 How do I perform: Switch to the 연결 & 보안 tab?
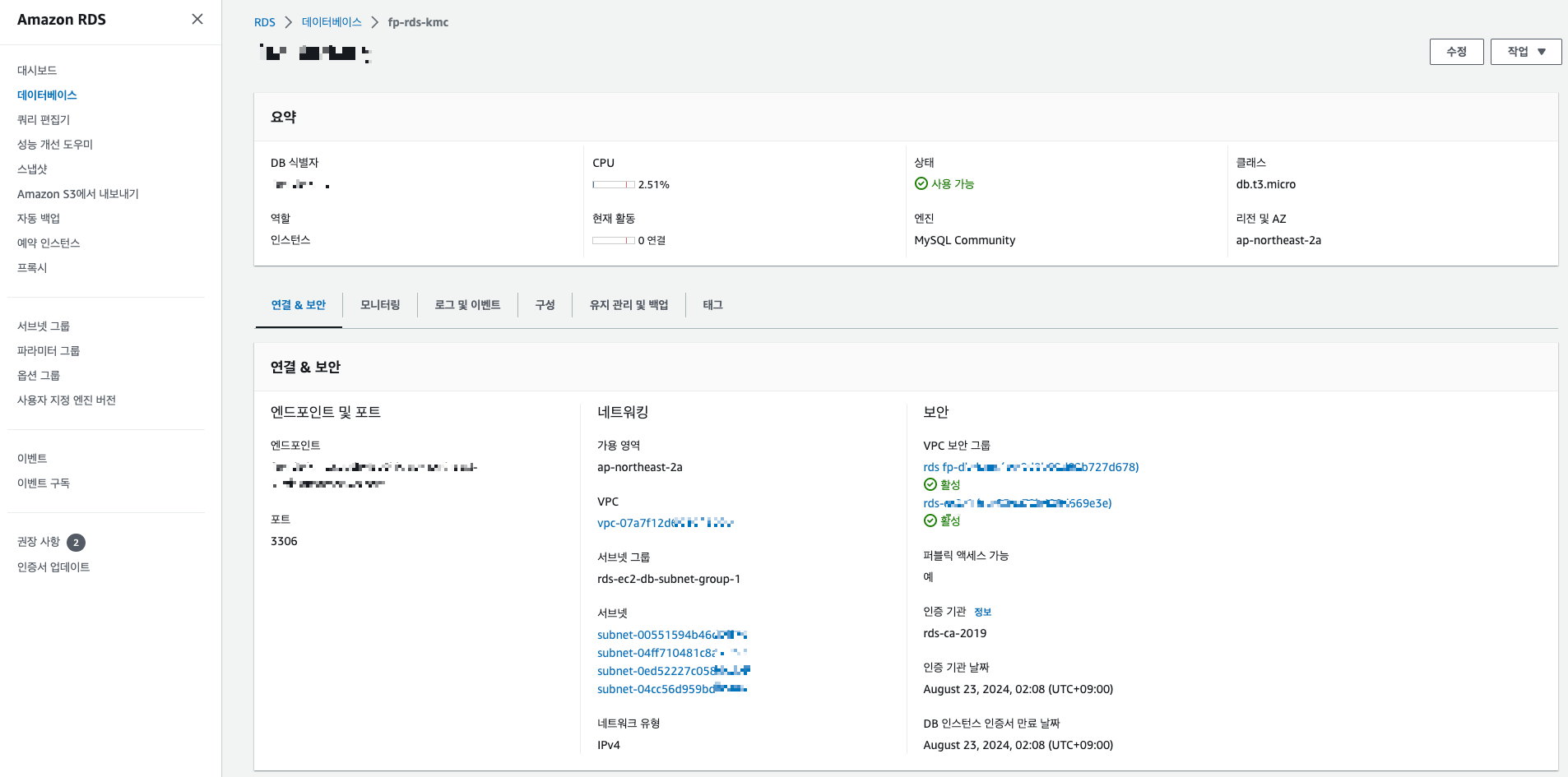299,305
